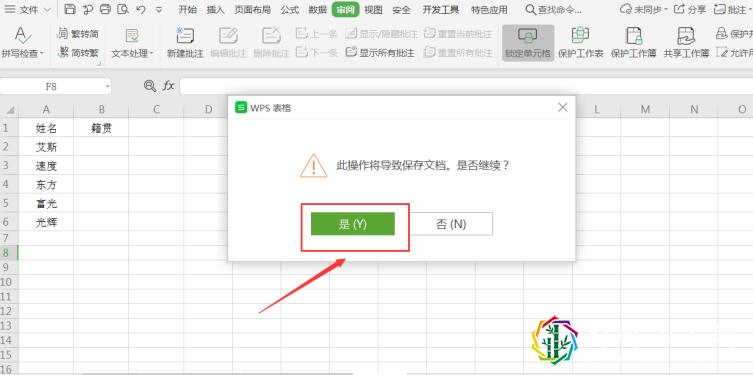Click the 删除批注 delete comment icon
Screen dimensions: 753x375
271,36
